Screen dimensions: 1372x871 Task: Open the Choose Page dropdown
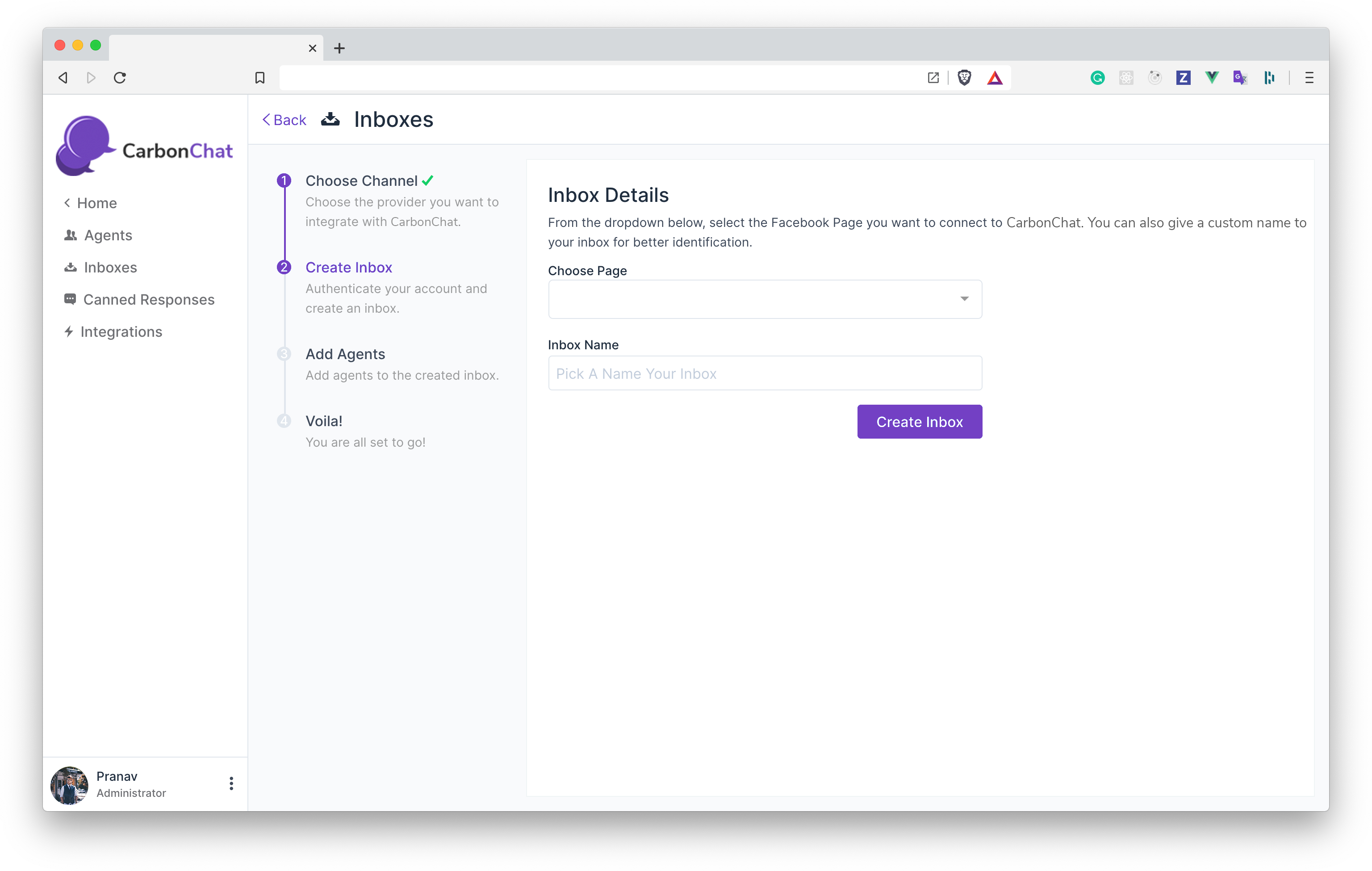coord(765,299)
